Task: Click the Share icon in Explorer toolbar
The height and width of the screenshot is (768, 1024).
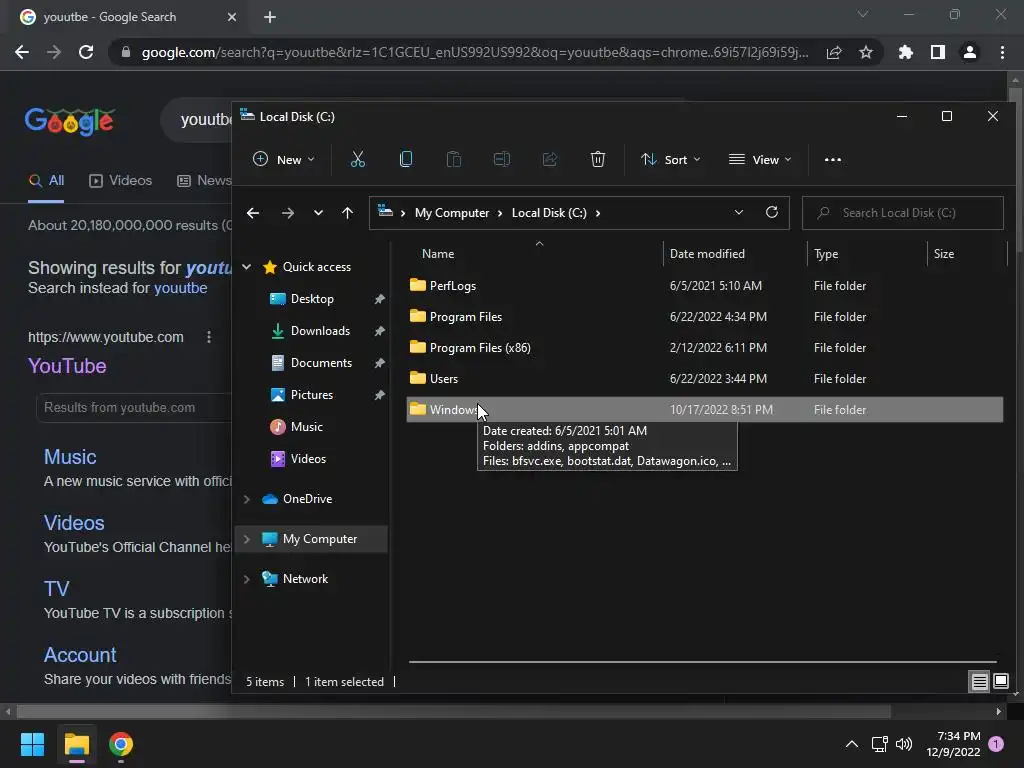Action: pyautogui.click(x=550, y=159)
